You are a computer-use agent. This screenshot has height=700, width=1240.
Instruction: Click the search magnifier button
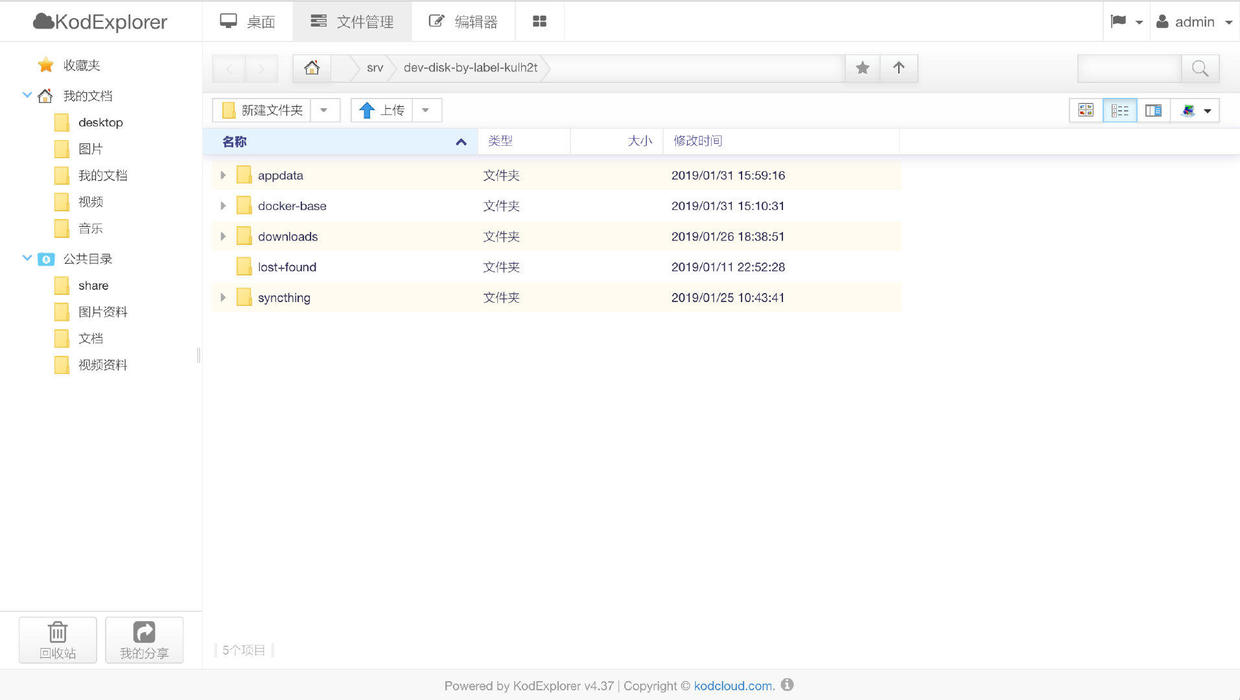[x=1200, y=68]
